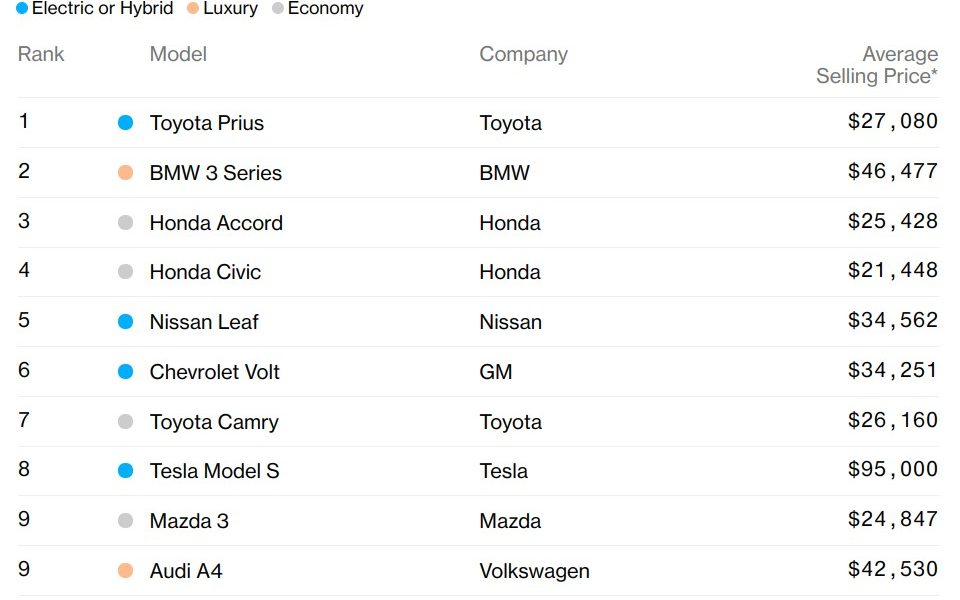This screenshot has height=600, width=960.
Task: Click the orange dot next to Audi A4
Action: point(126,571)
